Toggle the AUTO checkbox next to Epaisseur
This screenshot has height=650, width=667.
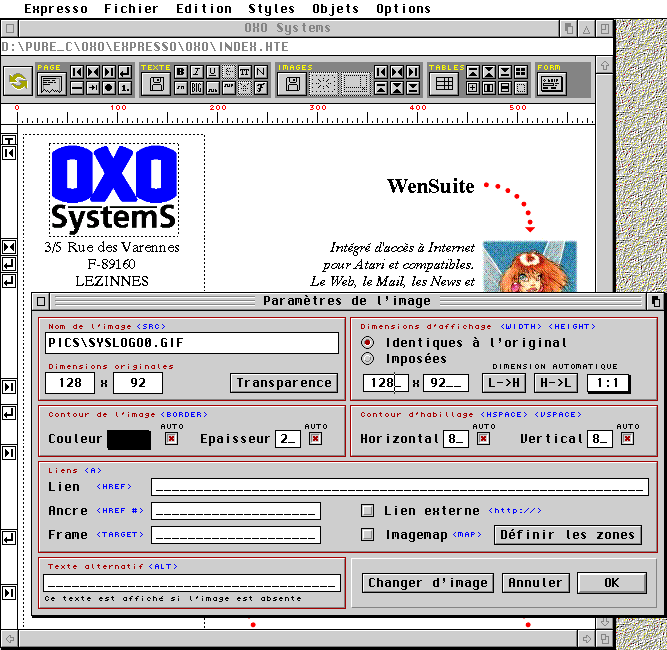pyautogui.click(x=316, y=438)
